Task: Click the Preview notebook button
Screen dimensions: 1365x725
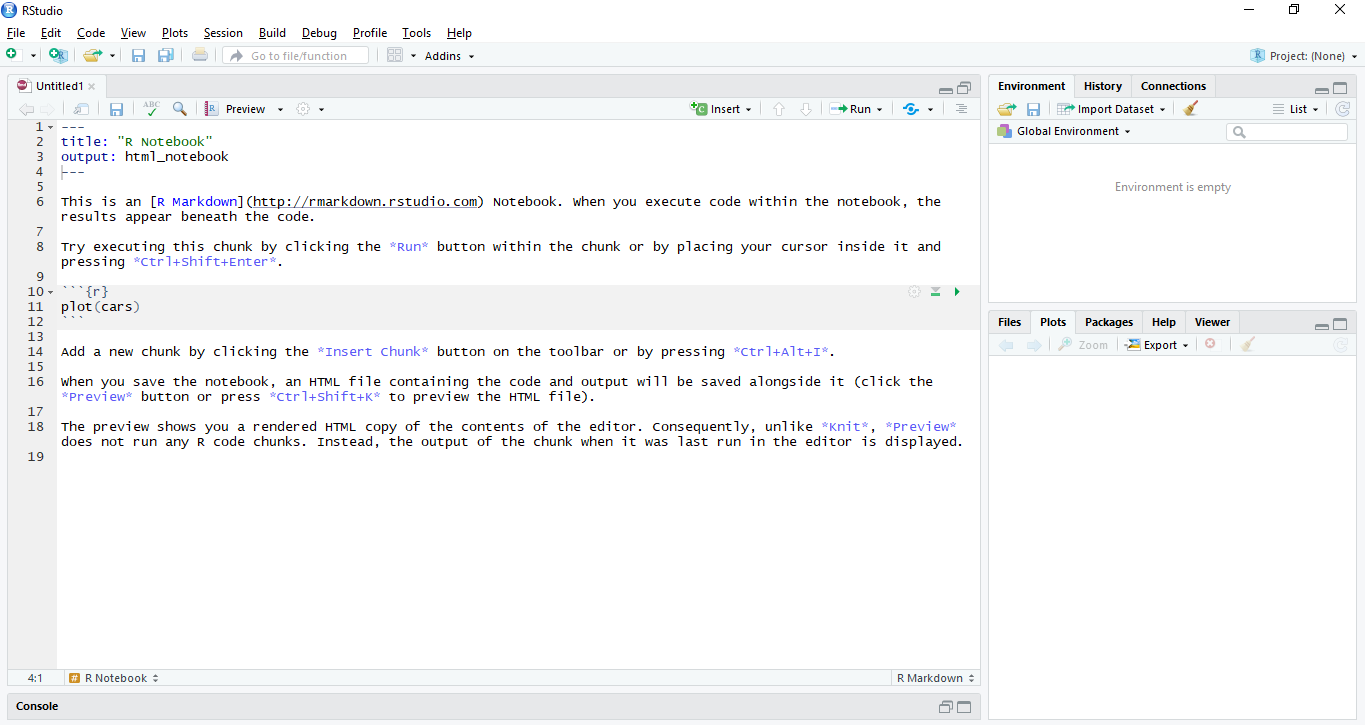Action: pyautogui.click(x=237, y=109)
